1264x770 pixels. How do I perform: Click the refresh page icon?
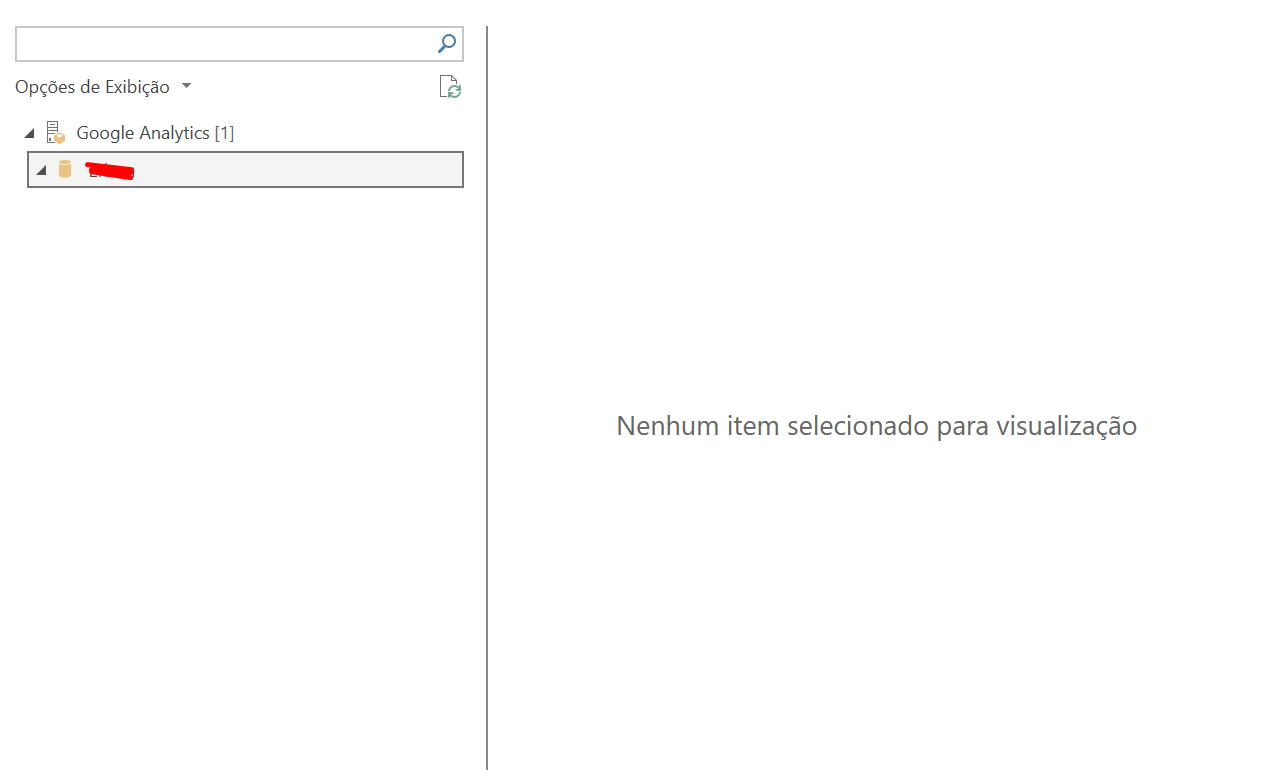pos(450,87)
